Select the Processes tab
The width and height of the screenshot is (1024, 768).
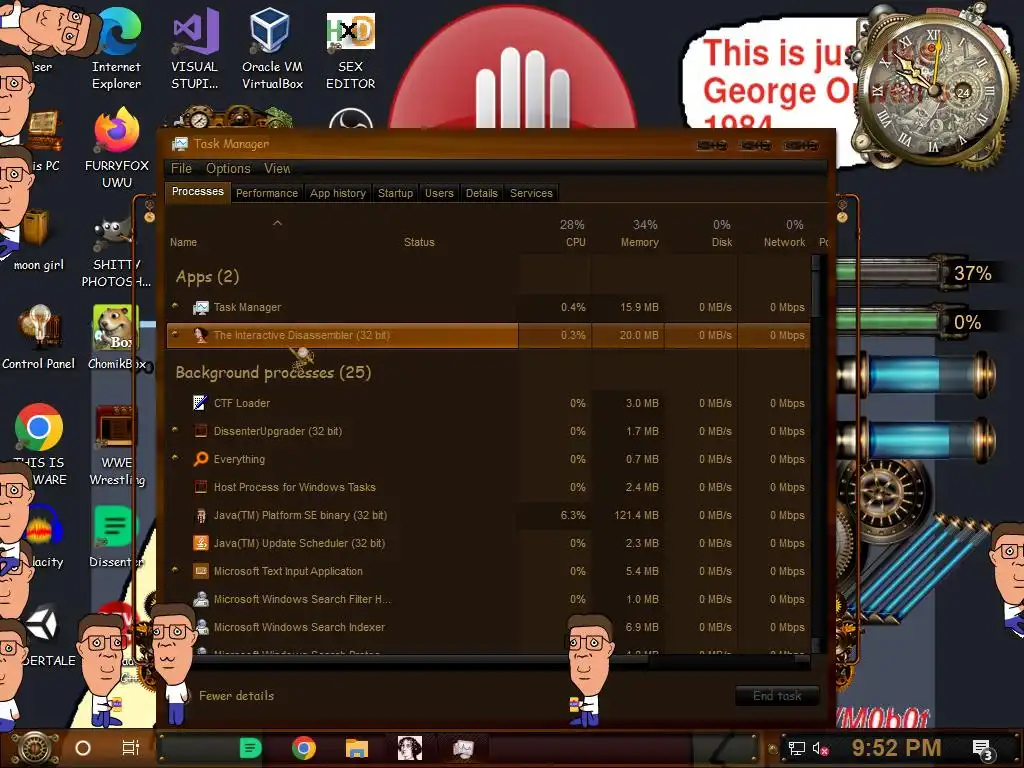tap(197, 191)
